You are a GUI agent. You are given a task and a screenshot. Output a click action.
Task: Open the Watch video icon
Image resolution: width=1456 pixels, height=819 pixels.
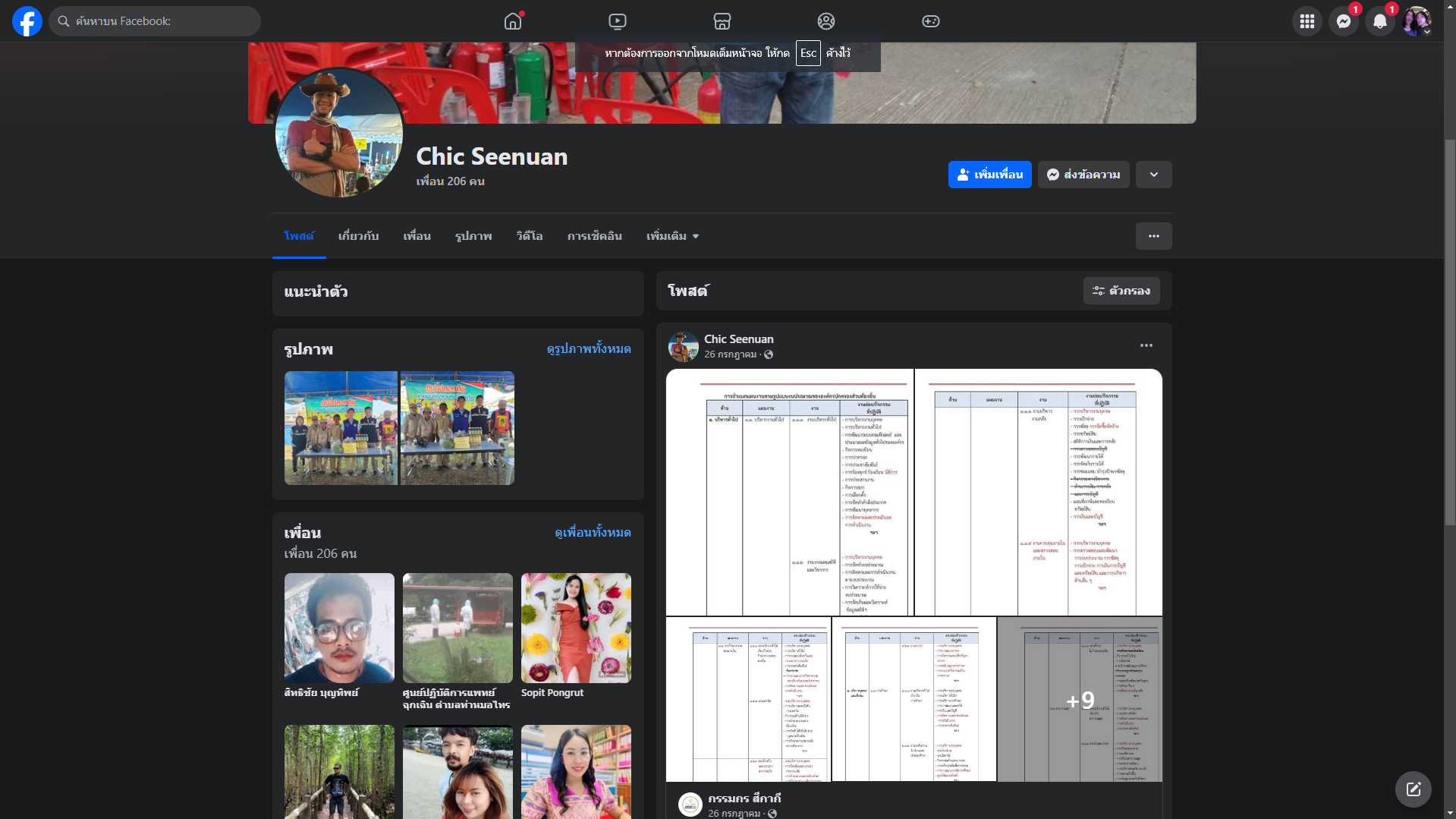pos(618,21)
